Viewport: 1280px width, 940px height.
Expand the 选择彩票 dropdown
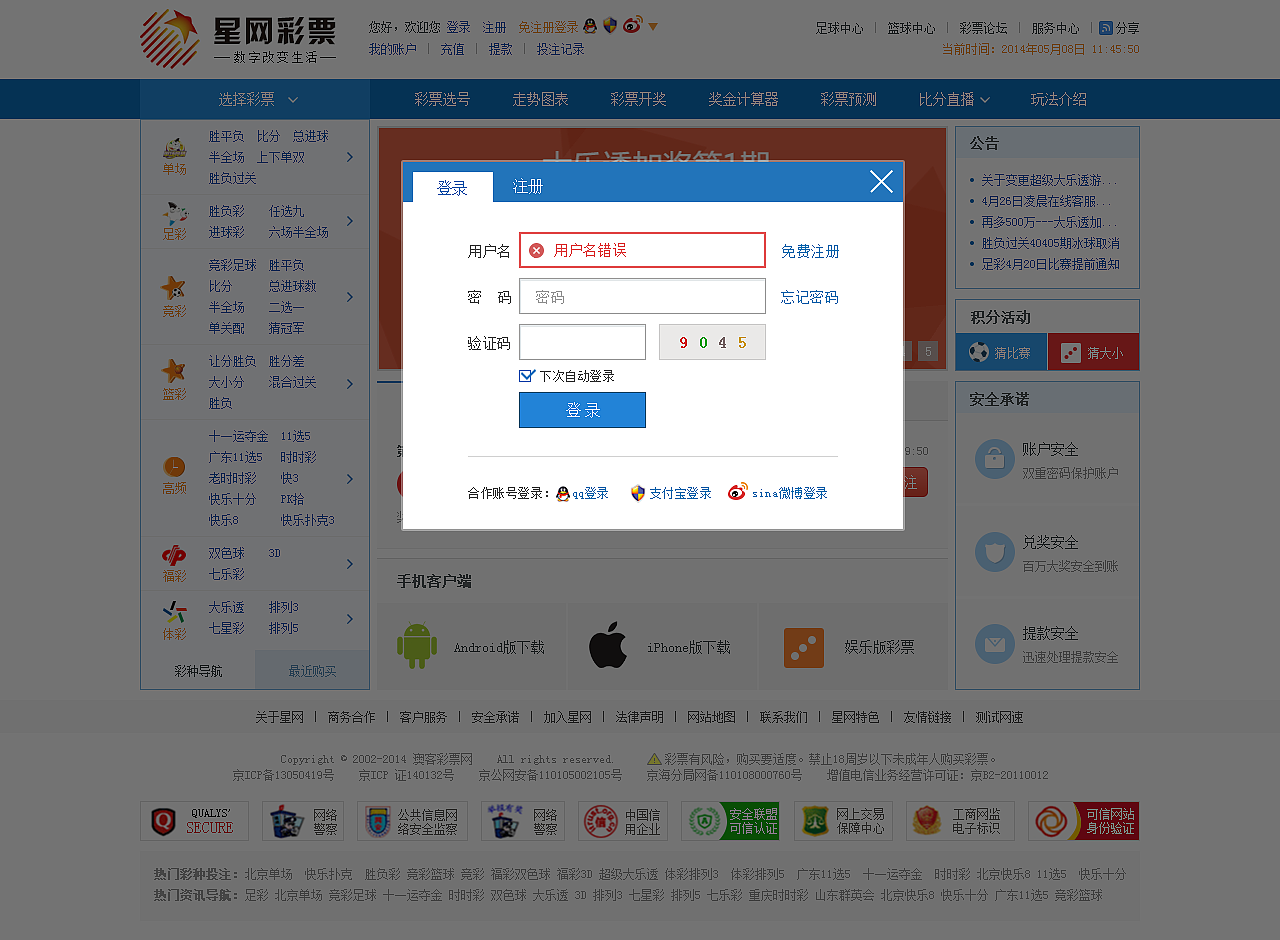click(254, 99)
